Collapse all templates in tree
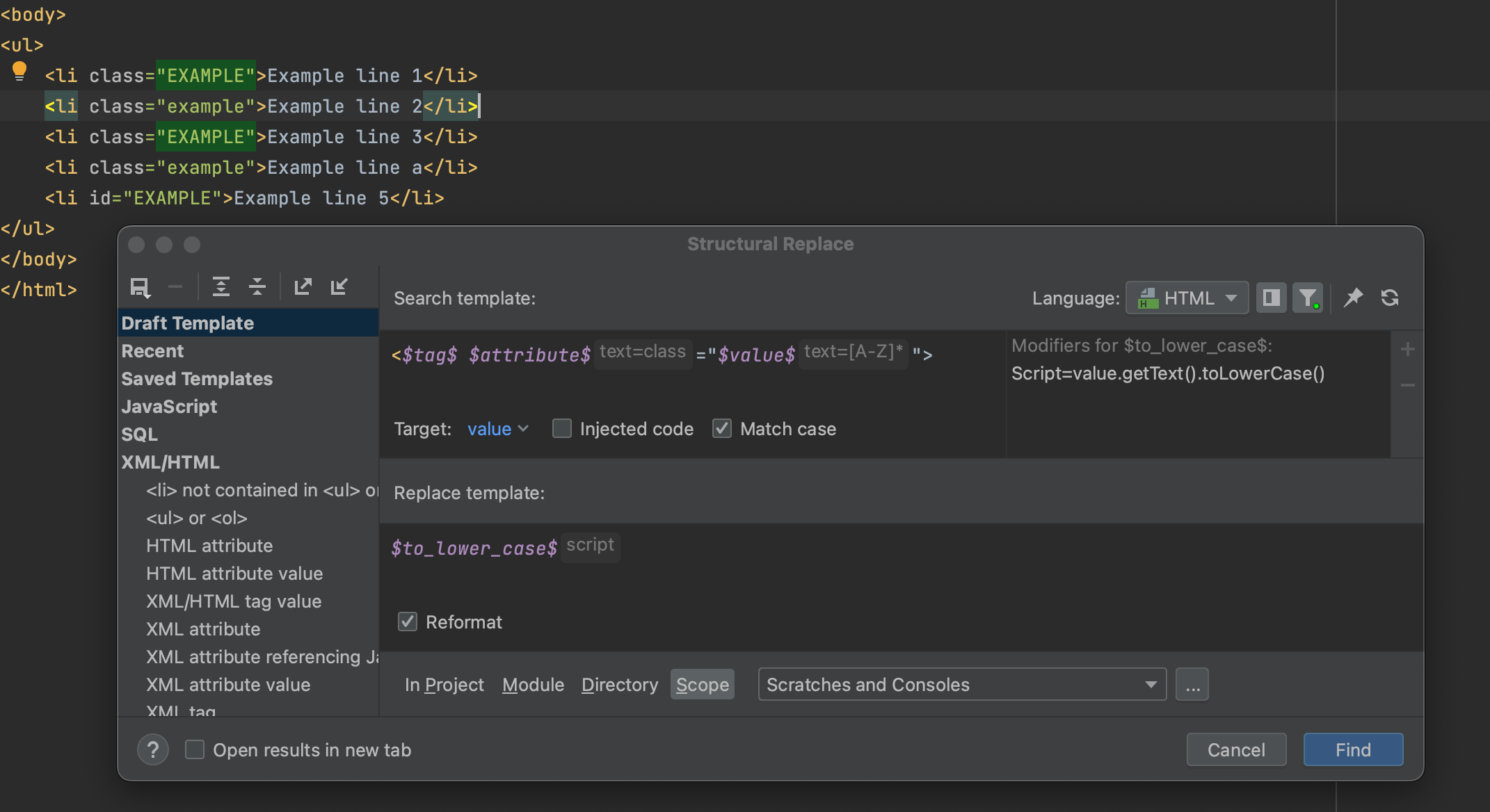 [x=257, y=286]
